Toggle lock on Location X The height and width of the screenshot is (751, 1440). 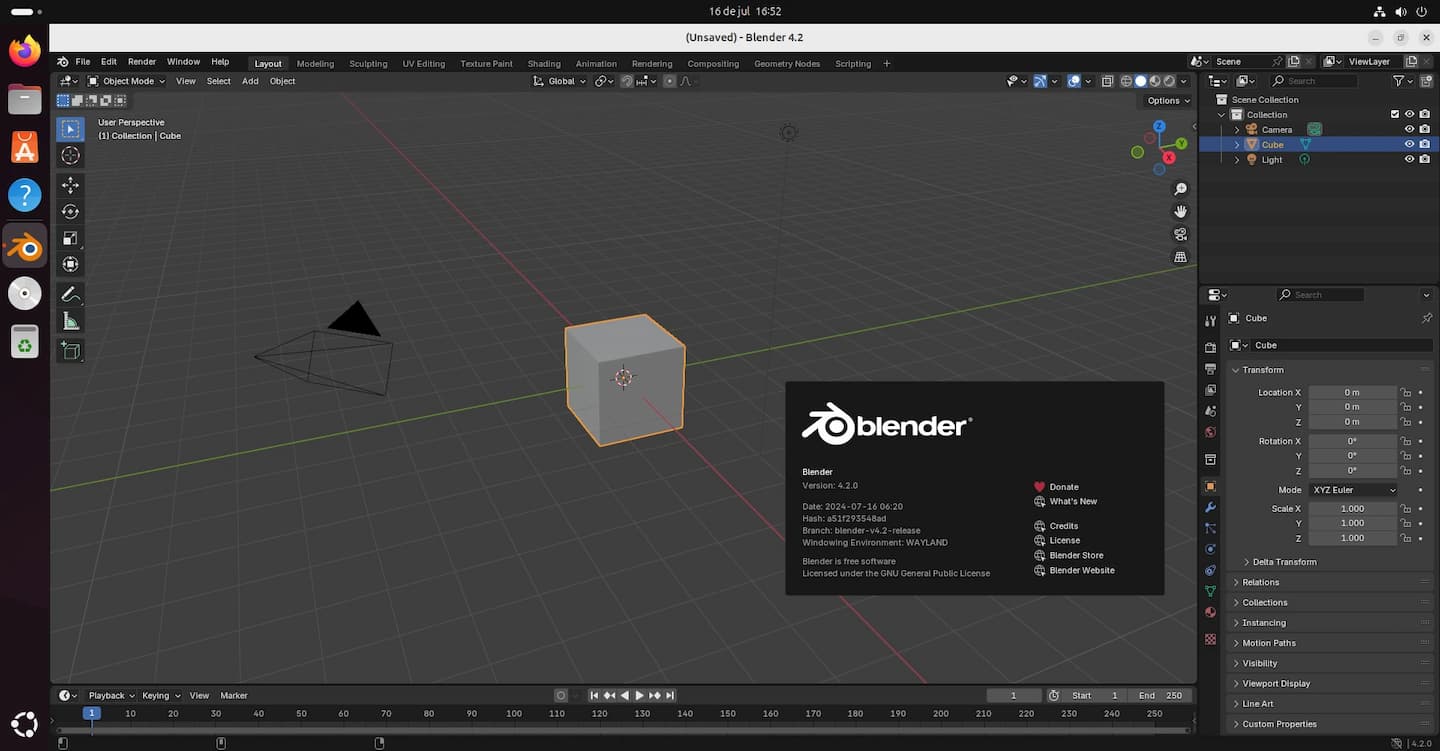(1405, 392)
